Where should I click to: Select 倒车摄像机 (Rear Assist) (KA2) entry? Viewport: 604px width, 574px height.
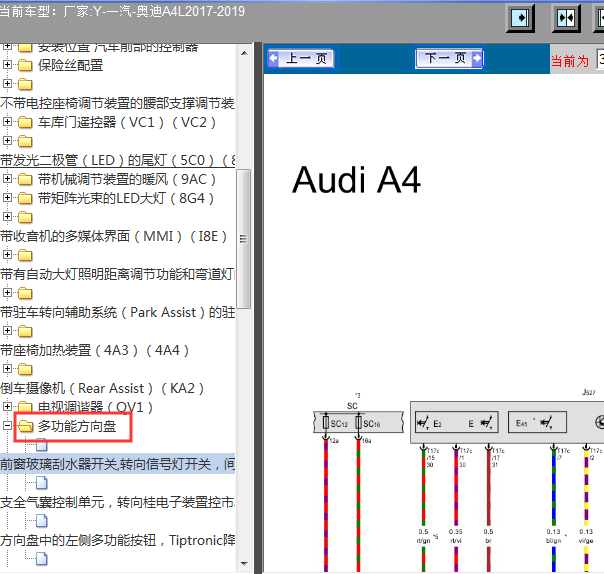coord(102,388)
